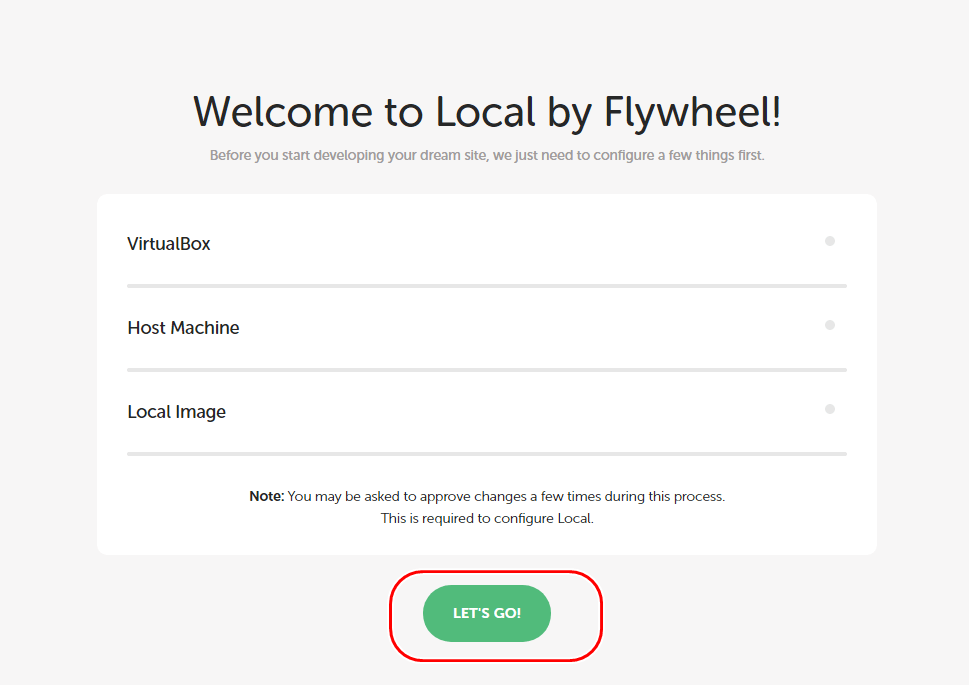This screenshot has height=685, width=969.
Task: Click the "Welcome to Local by Flywheel!" heading
Action: tap(487, 113)
